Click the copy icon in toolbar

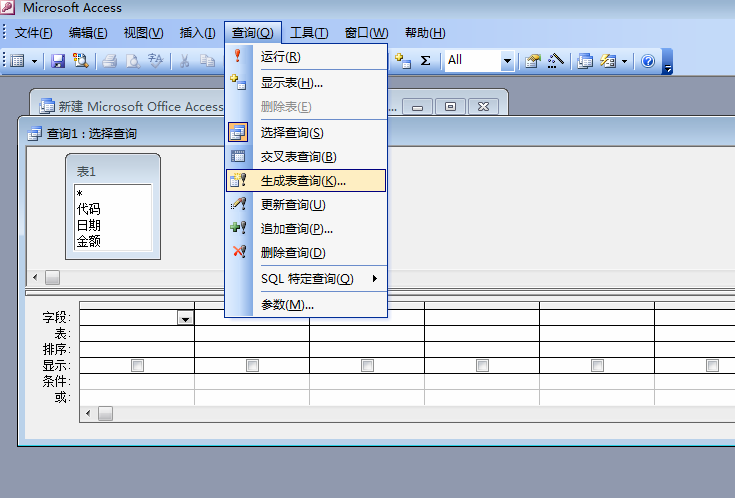[207, 61]
